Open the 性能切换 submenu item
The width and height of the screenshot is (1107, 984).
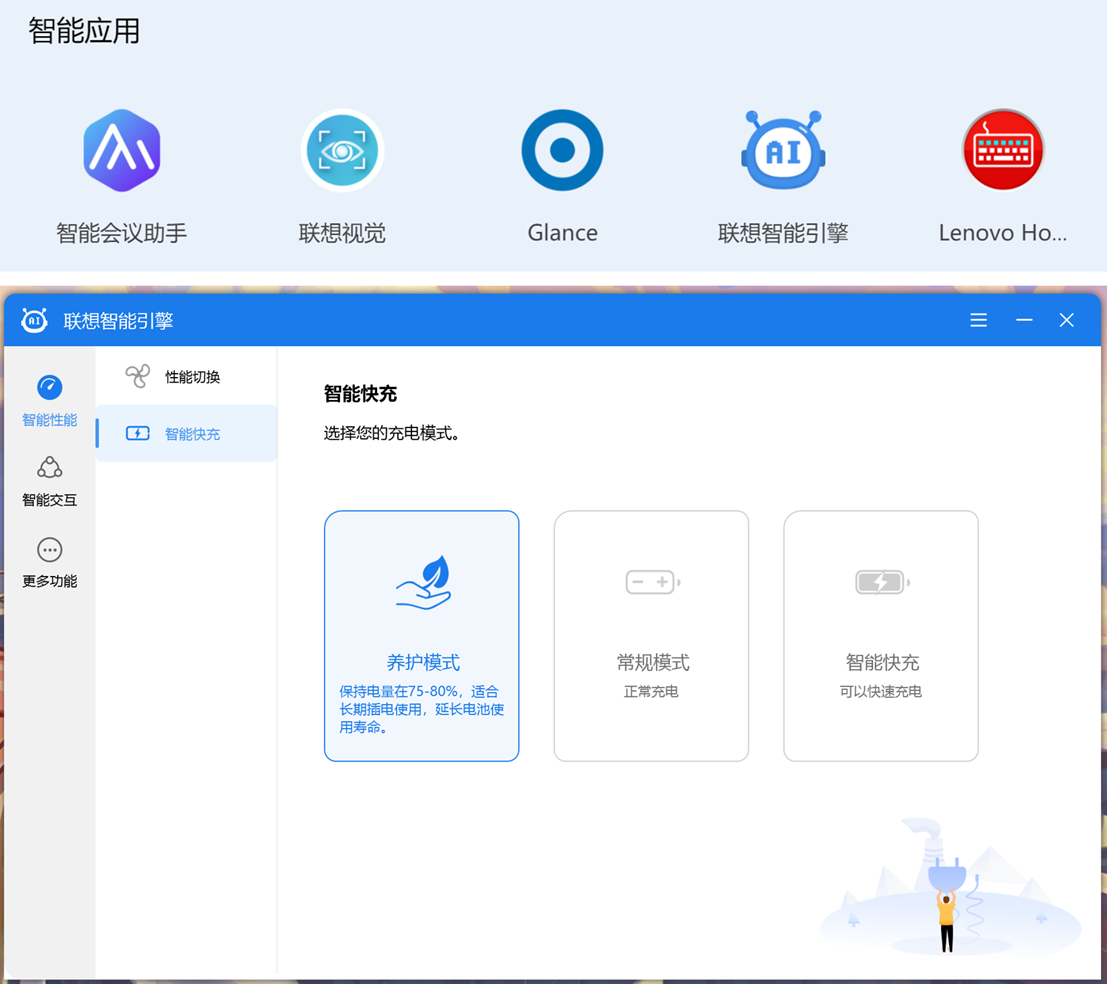[x=186, y=376]
